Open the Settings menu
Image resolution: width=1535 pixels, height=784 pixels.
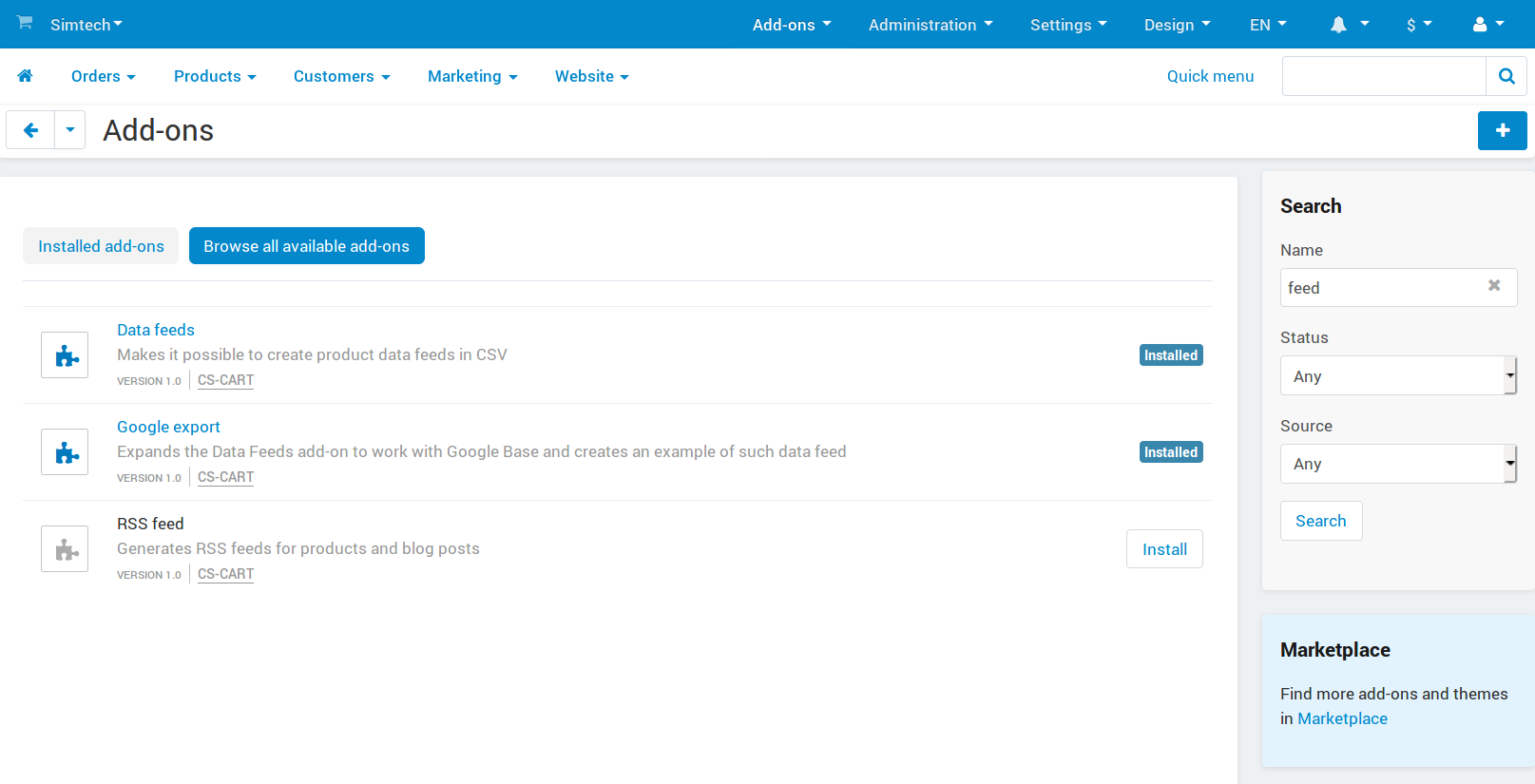(x=1068, y=25)
